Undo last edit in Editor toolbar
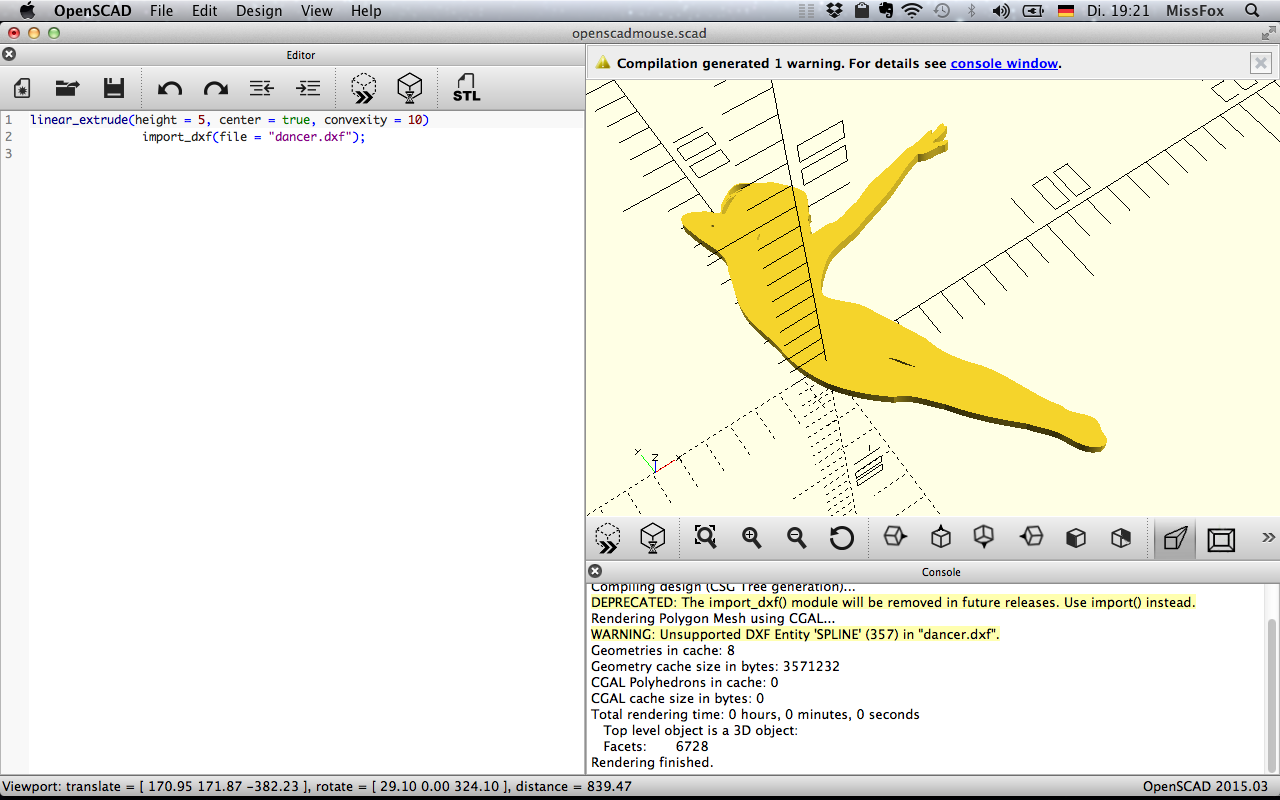The width and height of the screenshot is (1280, 800). (x=170, y=88)
